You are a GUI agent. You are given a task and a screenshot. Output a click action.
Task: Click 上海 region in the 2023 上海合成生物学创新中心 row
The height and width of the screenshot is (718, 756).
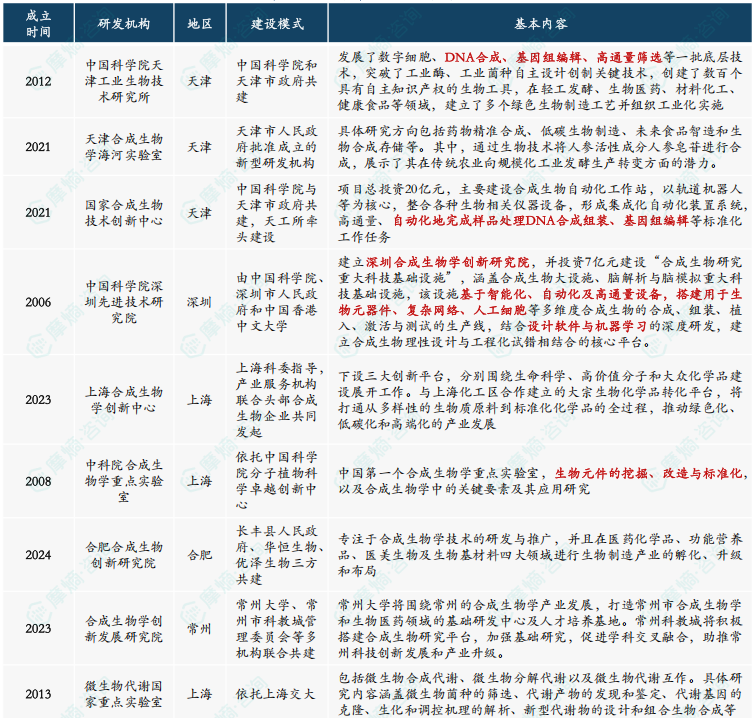click(x=200, y=400)
